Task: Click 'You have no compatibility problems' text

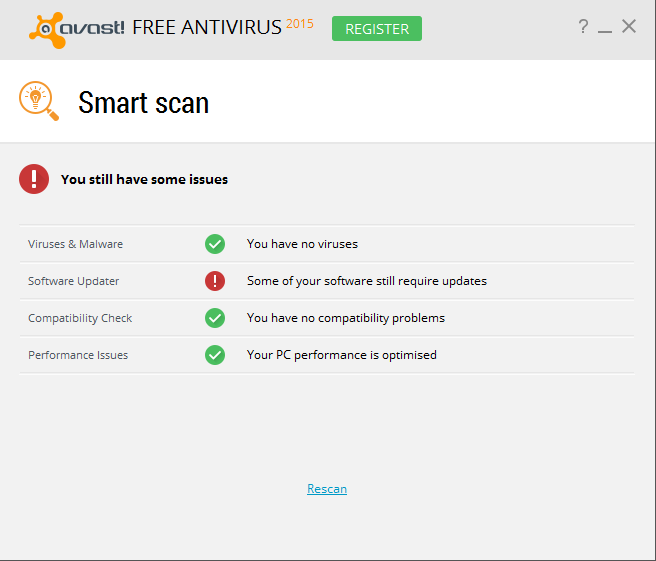Action: pos(346,318)
